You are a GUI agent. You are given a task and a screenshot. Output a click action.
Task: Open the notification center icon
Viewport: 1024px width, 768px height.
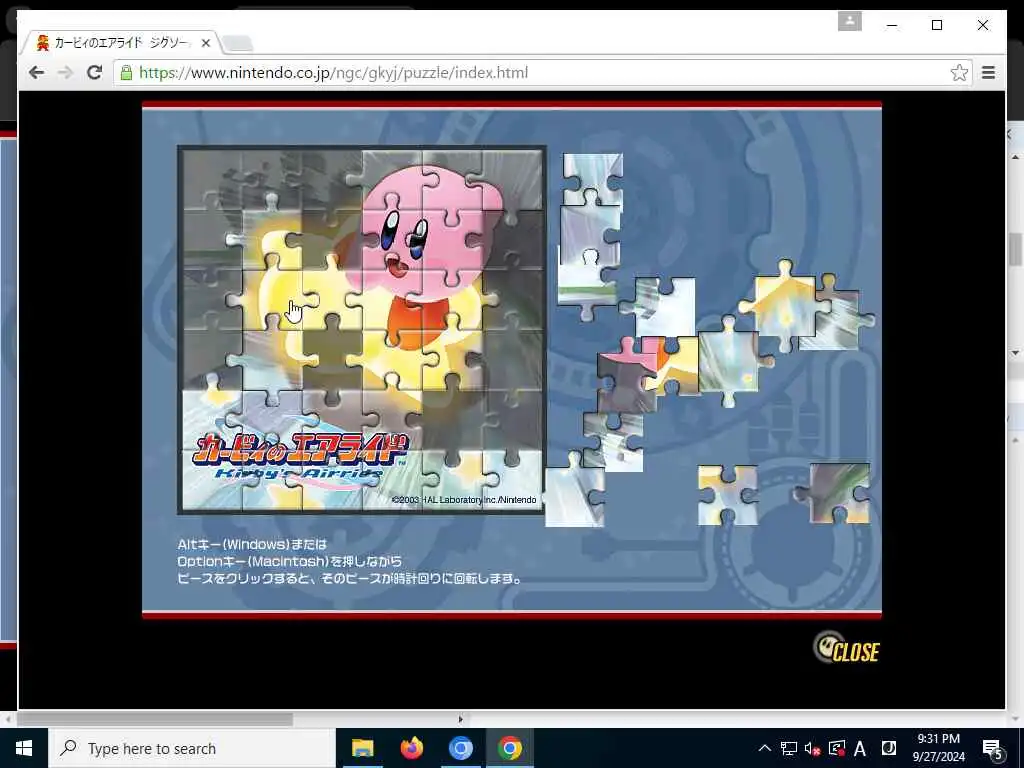(992, 749)
